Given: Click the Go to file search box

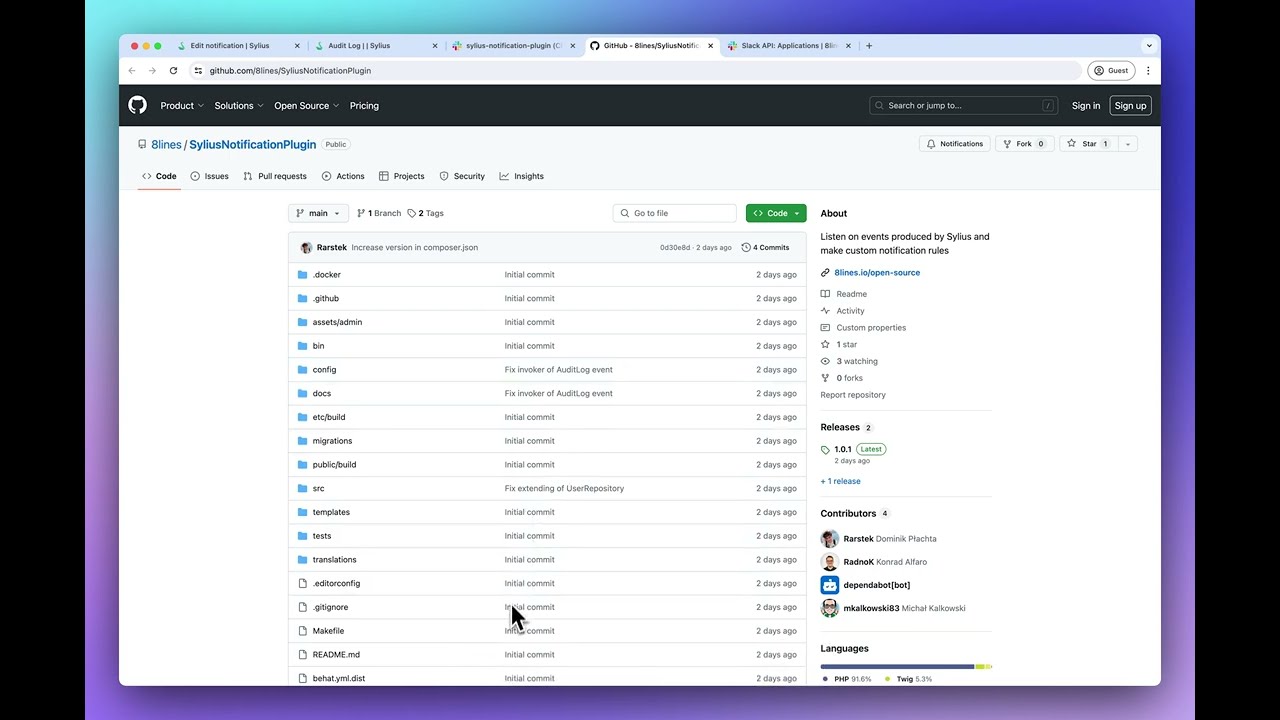Looking at the screenshot, I should [674, 212].
